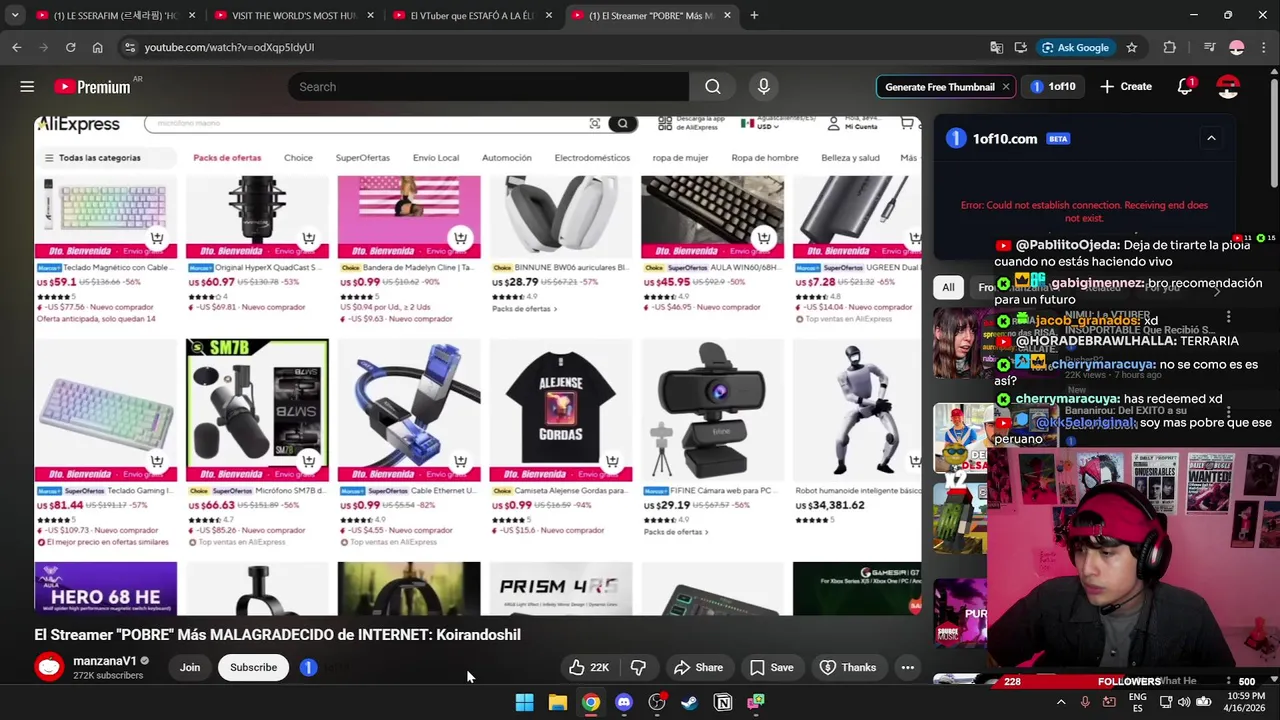Dismiss the Generate Free Thumbnail banner
Screen dimensions: 1280x720
1005,87
